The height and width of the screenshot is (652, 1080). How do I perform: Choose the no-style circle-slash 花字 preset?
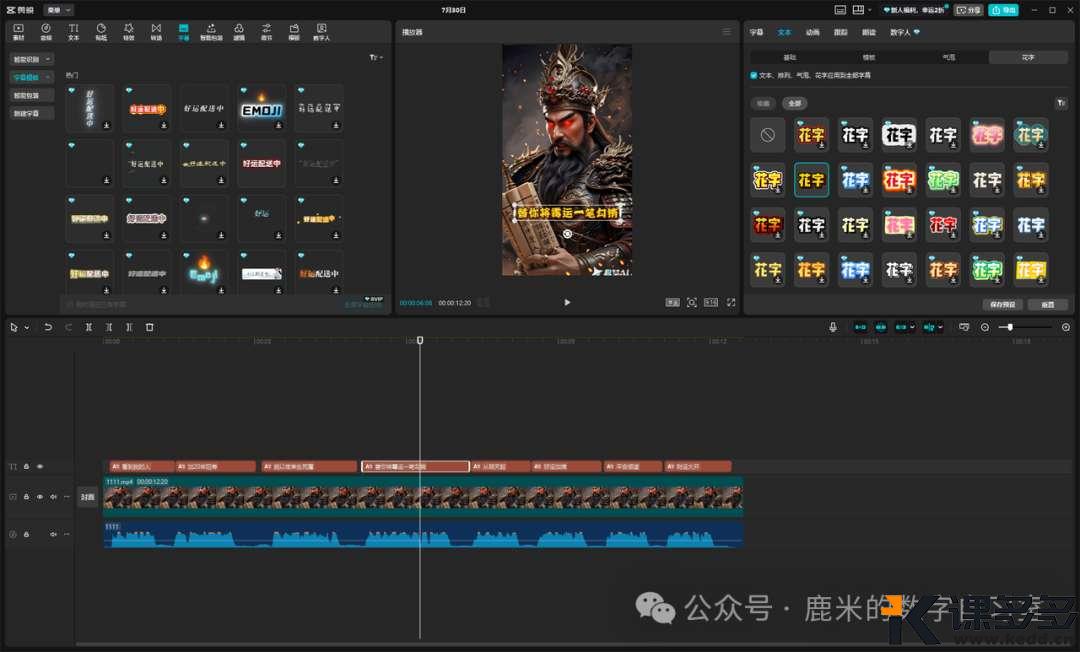click(x=767, y=135)
